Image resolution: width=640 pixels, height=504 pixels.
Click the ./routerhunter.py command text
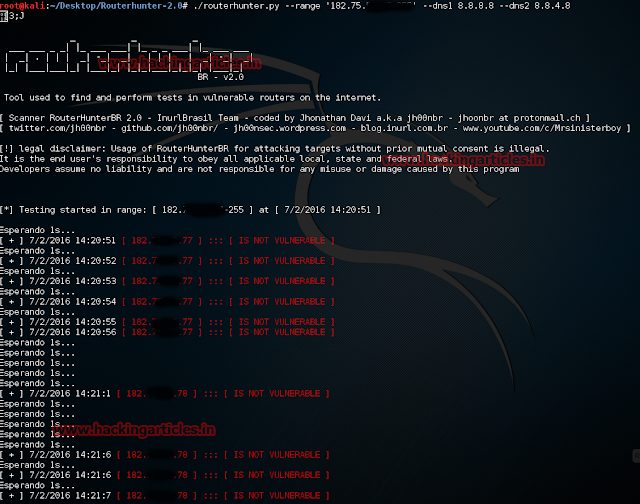(237, 6)
